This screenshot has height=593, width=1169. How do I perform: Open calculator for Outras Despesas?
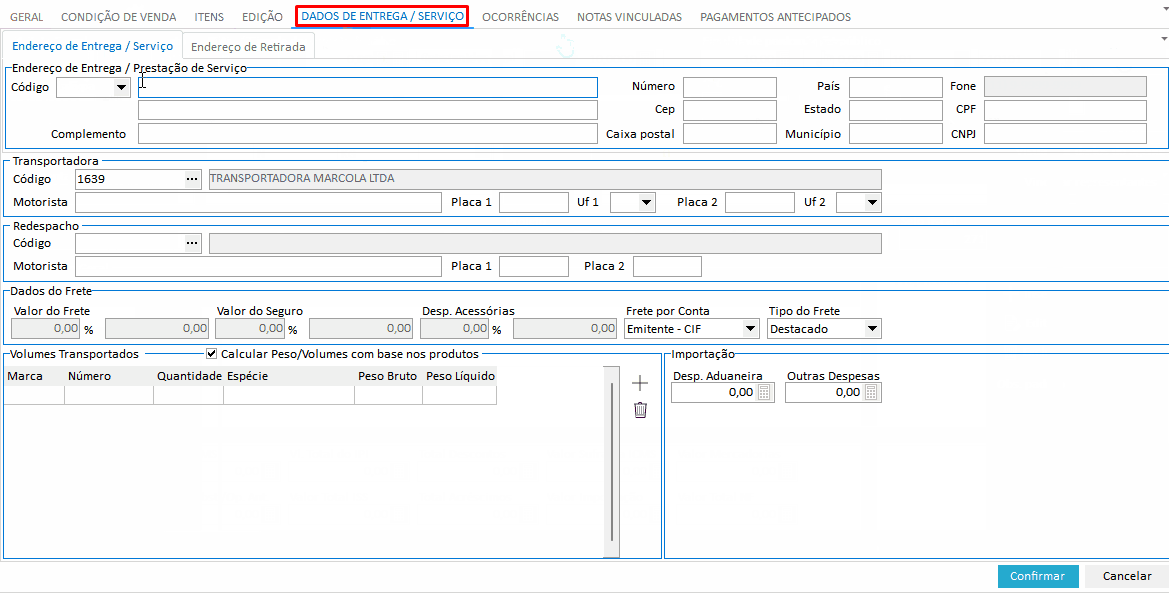870,393
